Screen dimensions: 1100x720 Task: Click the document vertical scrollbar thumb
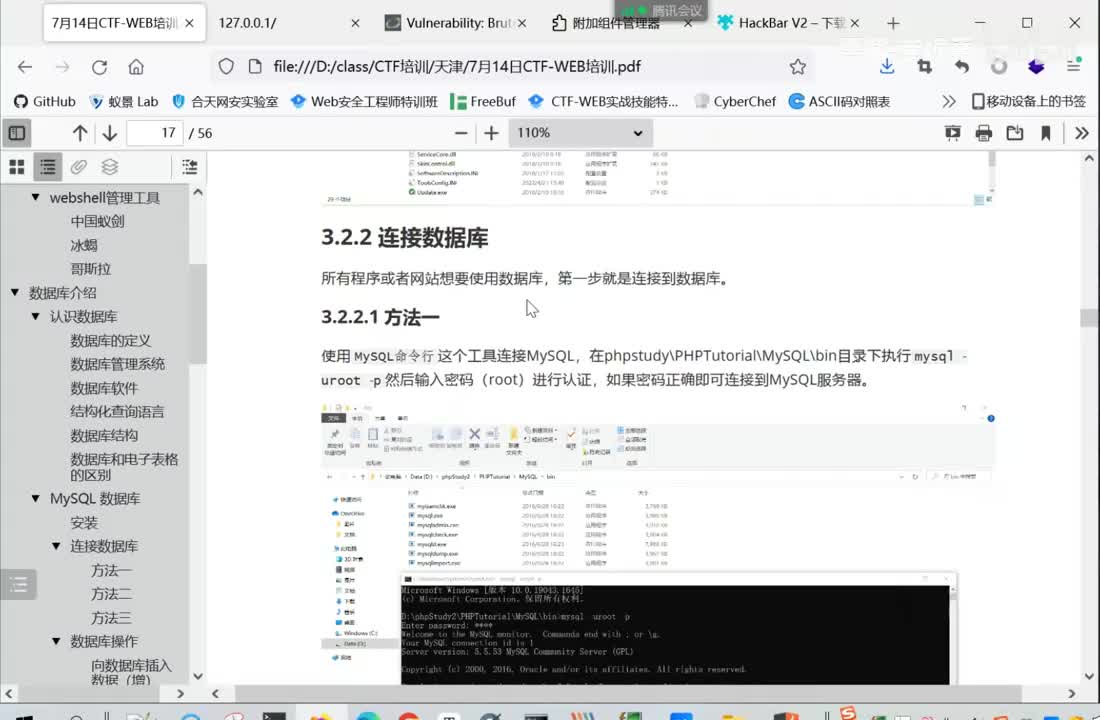tap(1089, 317)
